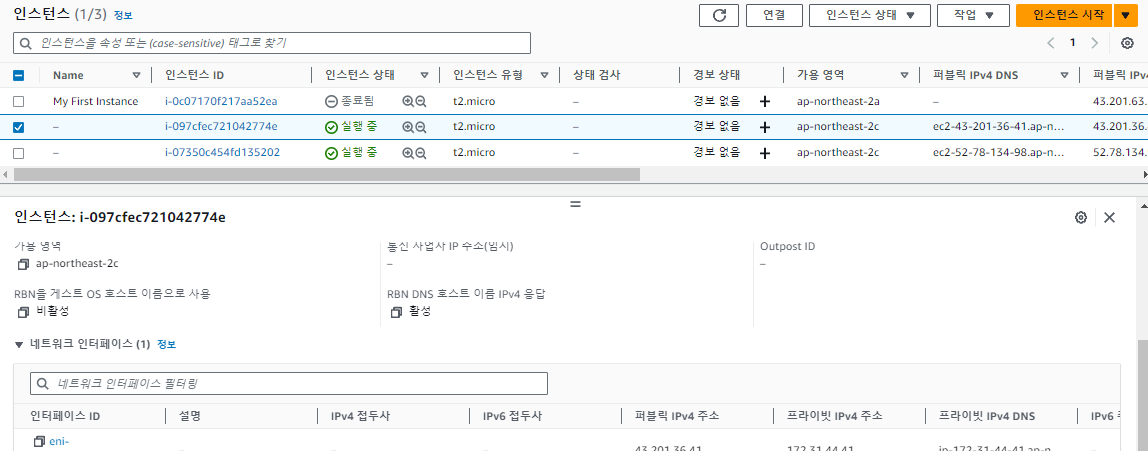Open the eni- network interface link
The image size is (1148, 451).
59,441
